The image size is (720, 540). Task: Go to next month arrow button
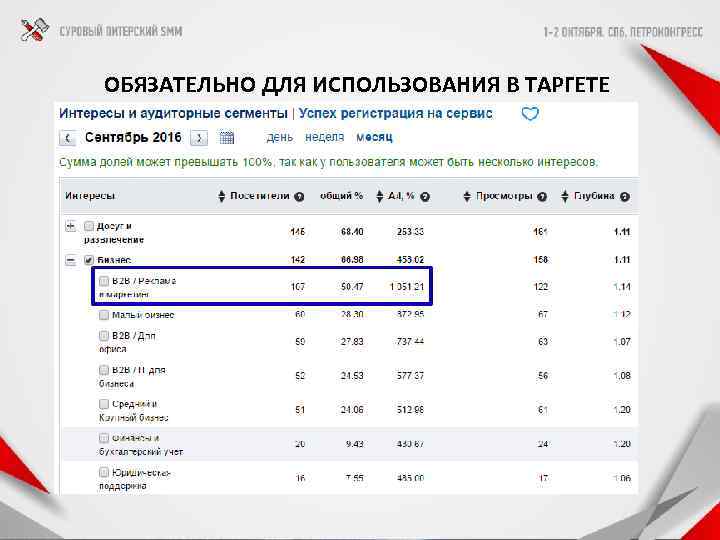pos(199,138)
